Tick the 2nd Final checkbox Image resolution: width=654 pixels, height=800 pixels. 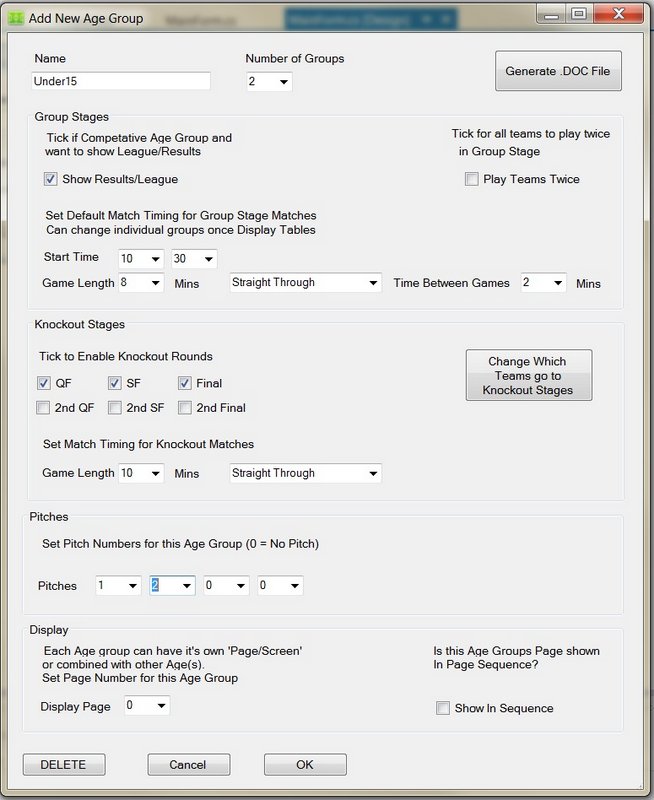pos(185,407)
